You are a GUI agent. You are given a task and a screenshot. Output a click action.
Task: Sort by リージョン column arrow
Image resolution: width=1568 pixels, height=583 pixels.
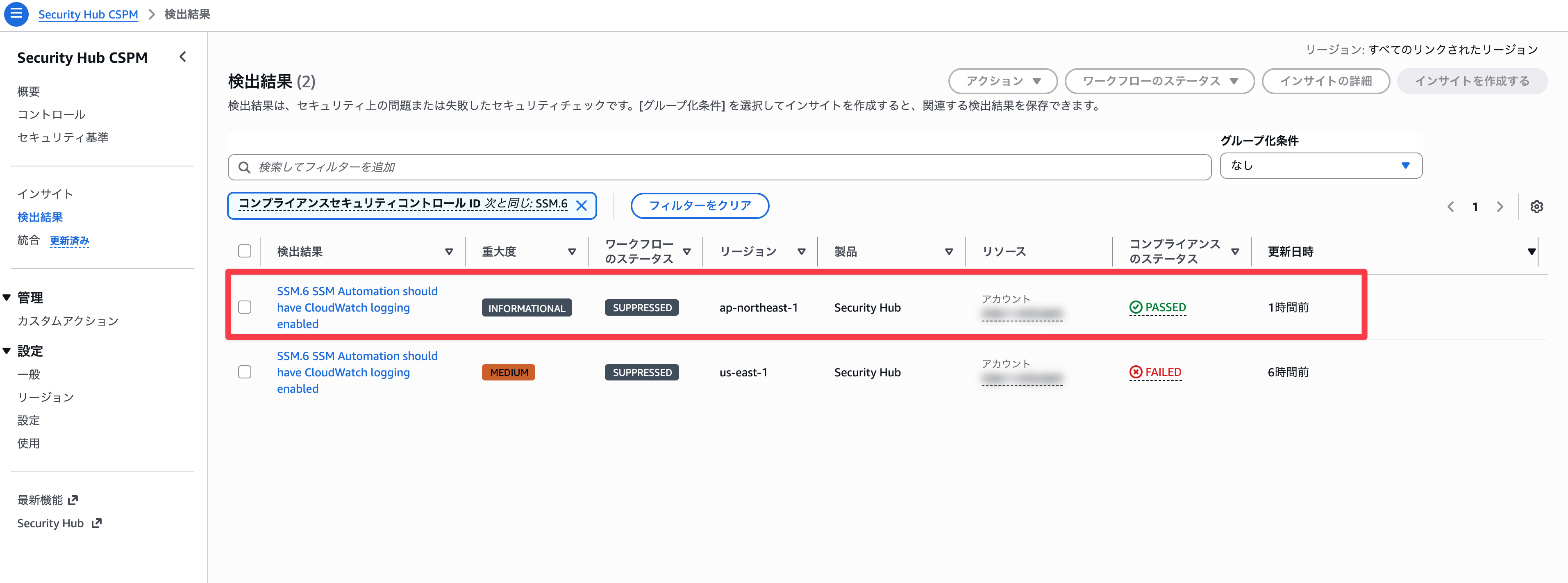click(x=801, y=252)
